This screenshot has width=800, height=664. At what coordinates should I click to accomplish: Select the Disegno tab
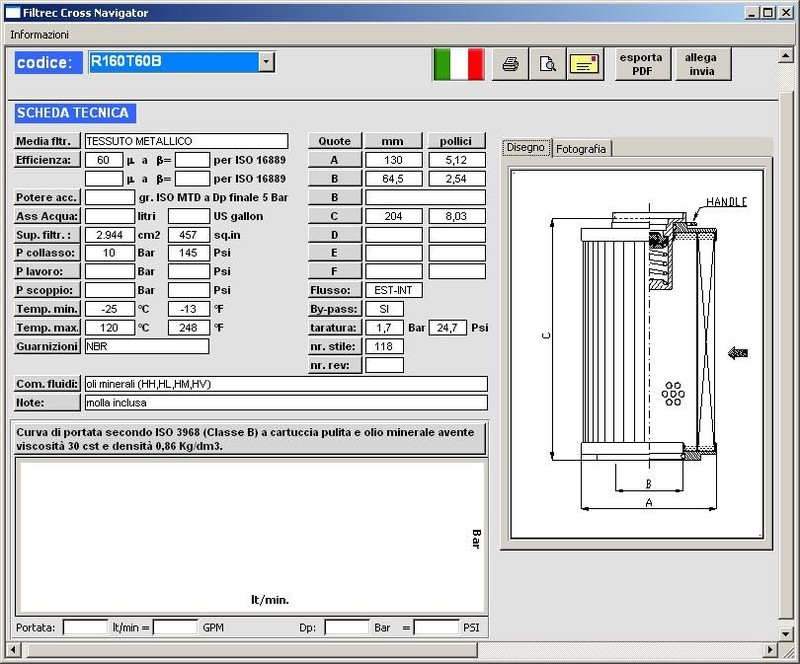[x=526, y=147]
